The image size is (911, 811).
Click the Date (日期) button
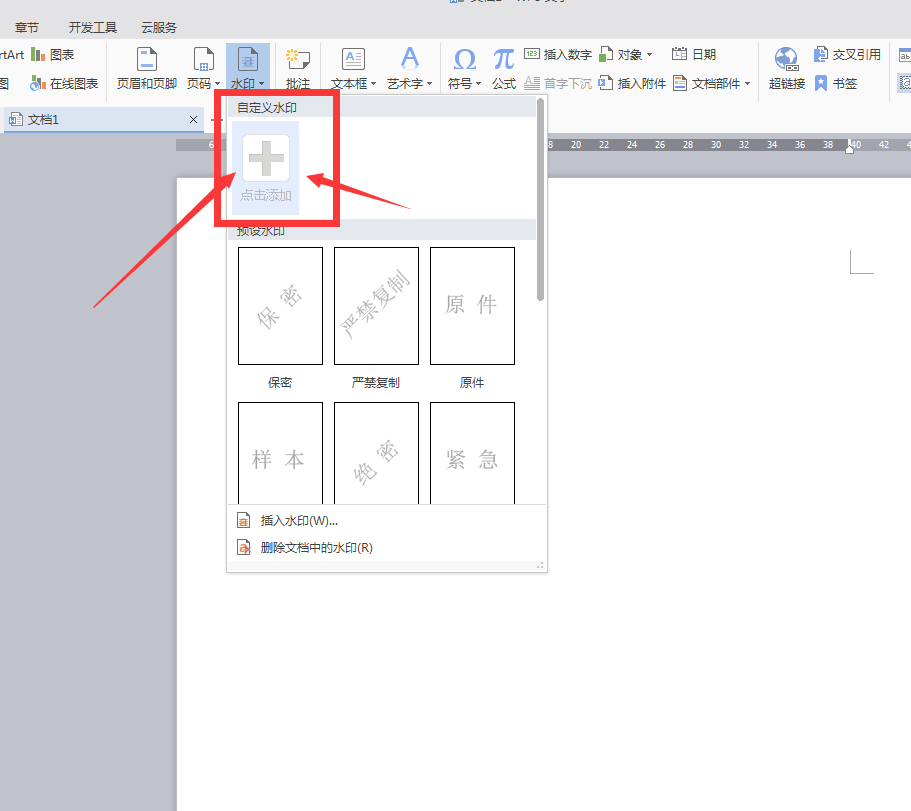[694, 55]
